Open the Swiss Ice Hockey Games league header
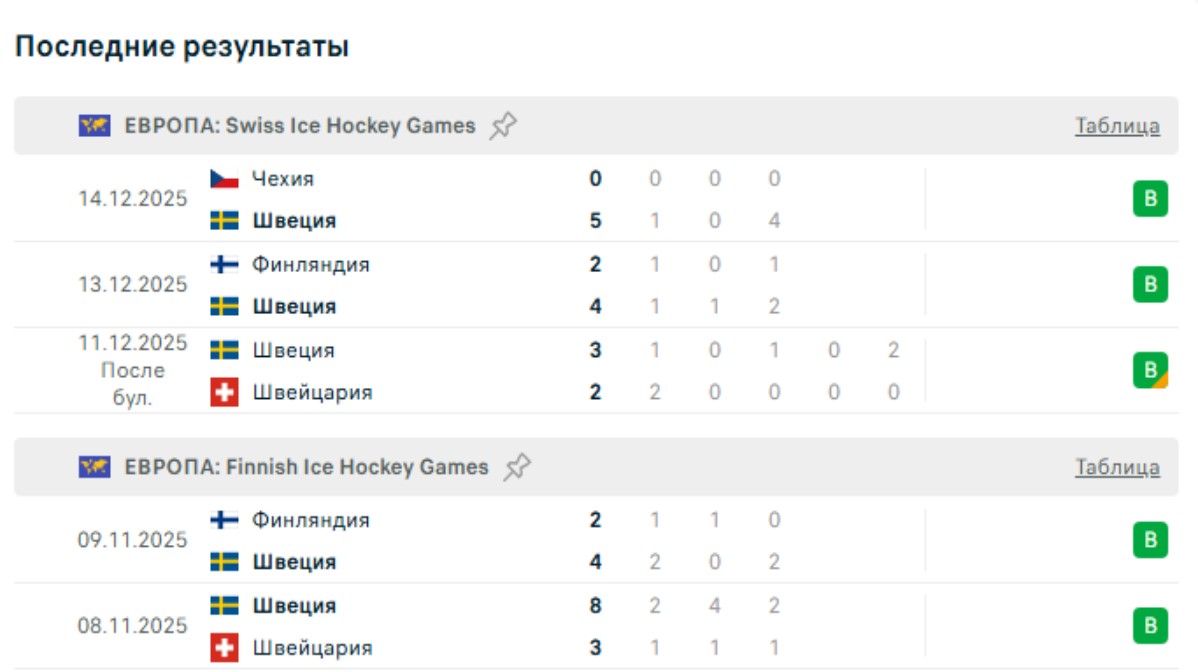Viewport: 1198px width, 672px height. pyautogui.click(x=300, y=126)
